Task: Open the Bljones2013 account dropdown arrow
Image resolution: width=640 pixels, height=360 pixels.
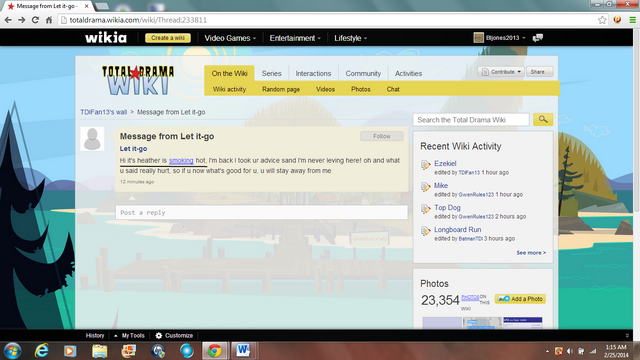Action: (524, 38)
